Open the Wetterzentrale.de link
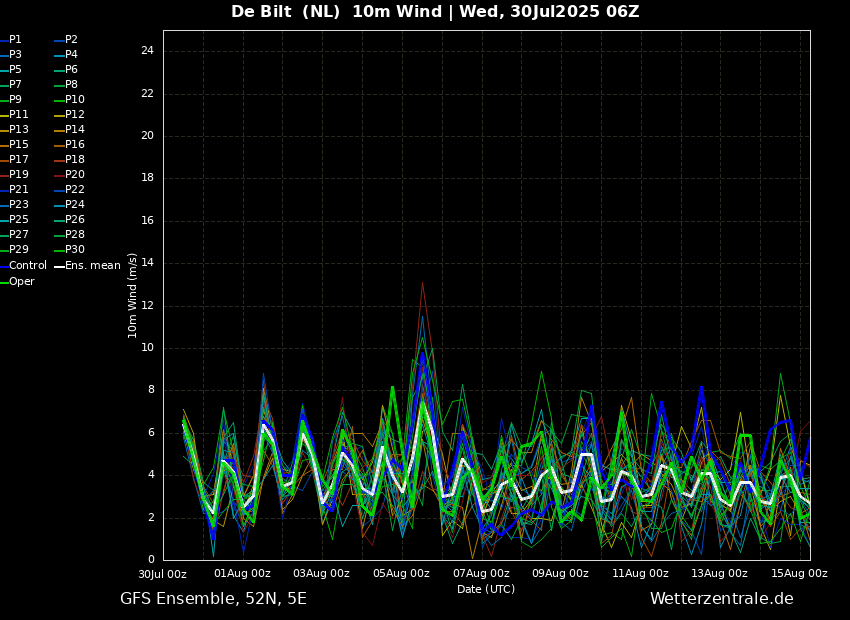The width and height of the screenshot is (850, 620). [x=721, y=599]
